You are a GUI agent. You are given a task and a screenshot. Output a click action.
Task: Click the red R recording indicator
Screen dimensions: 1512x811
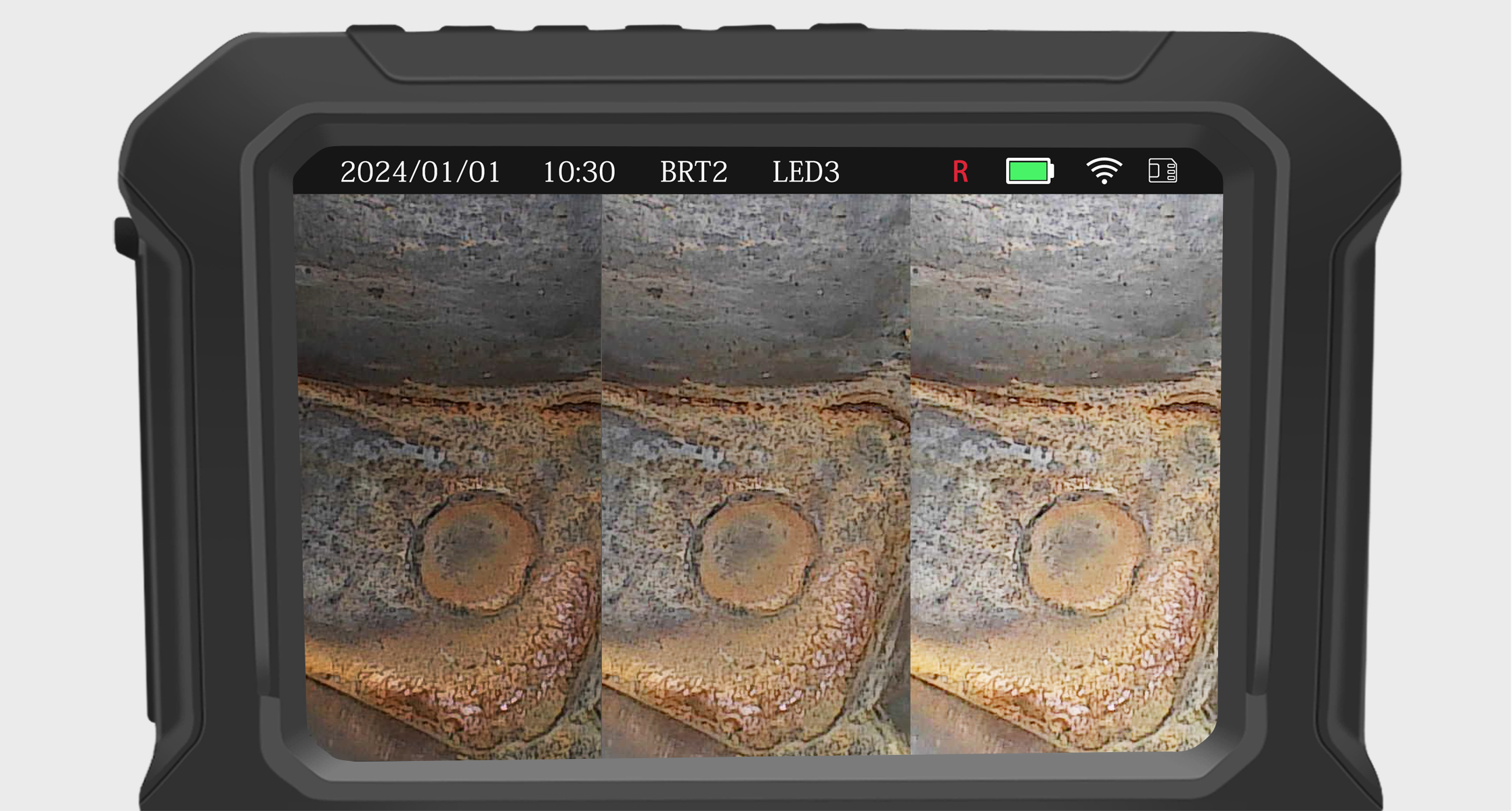click(x=959, y=172)
